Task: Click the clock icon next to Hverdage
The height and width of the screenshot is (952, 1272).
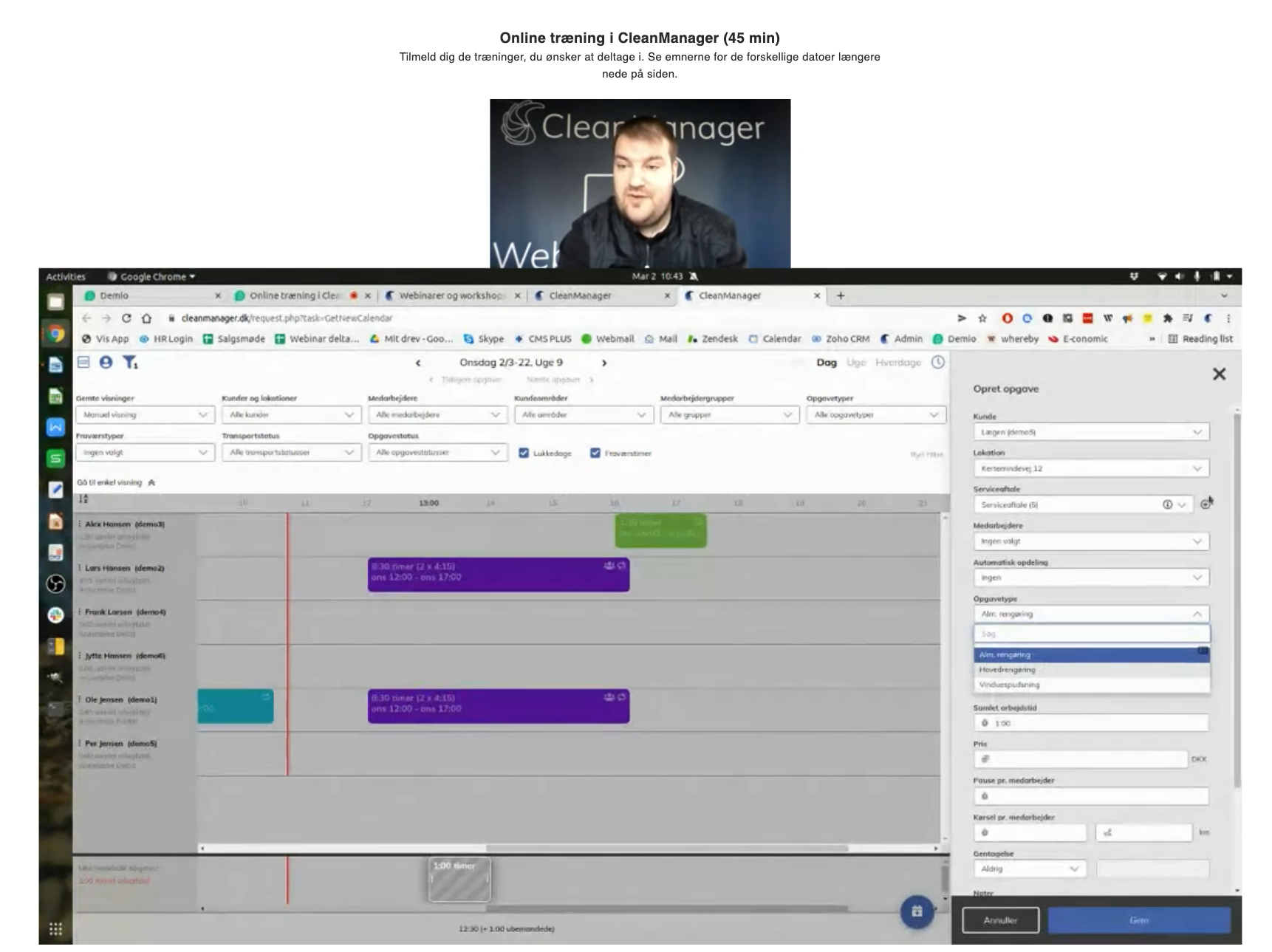Action: click(937, 362)
